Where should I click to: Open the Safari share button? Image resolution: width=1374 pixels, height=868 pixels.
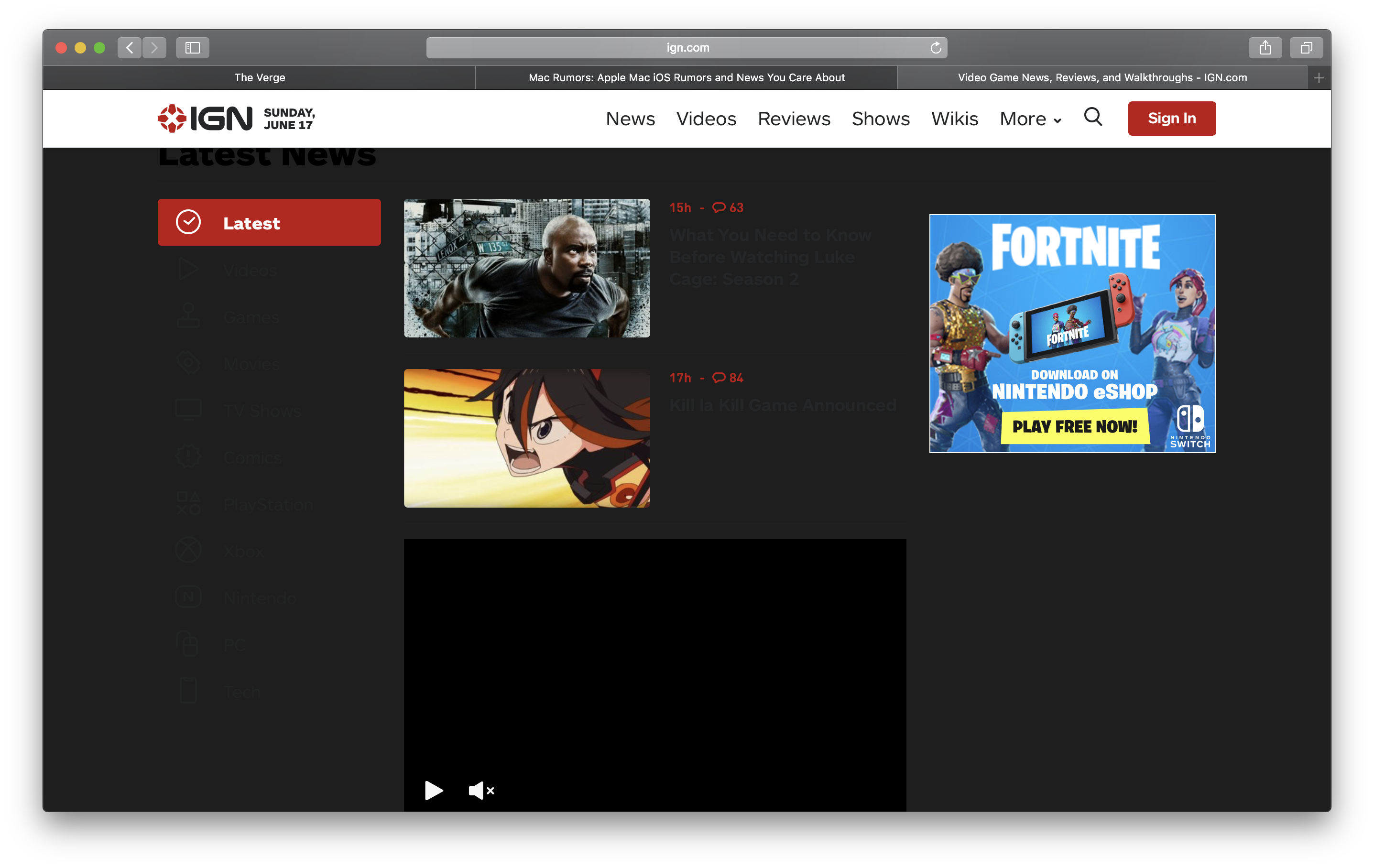pos(1265,48)
